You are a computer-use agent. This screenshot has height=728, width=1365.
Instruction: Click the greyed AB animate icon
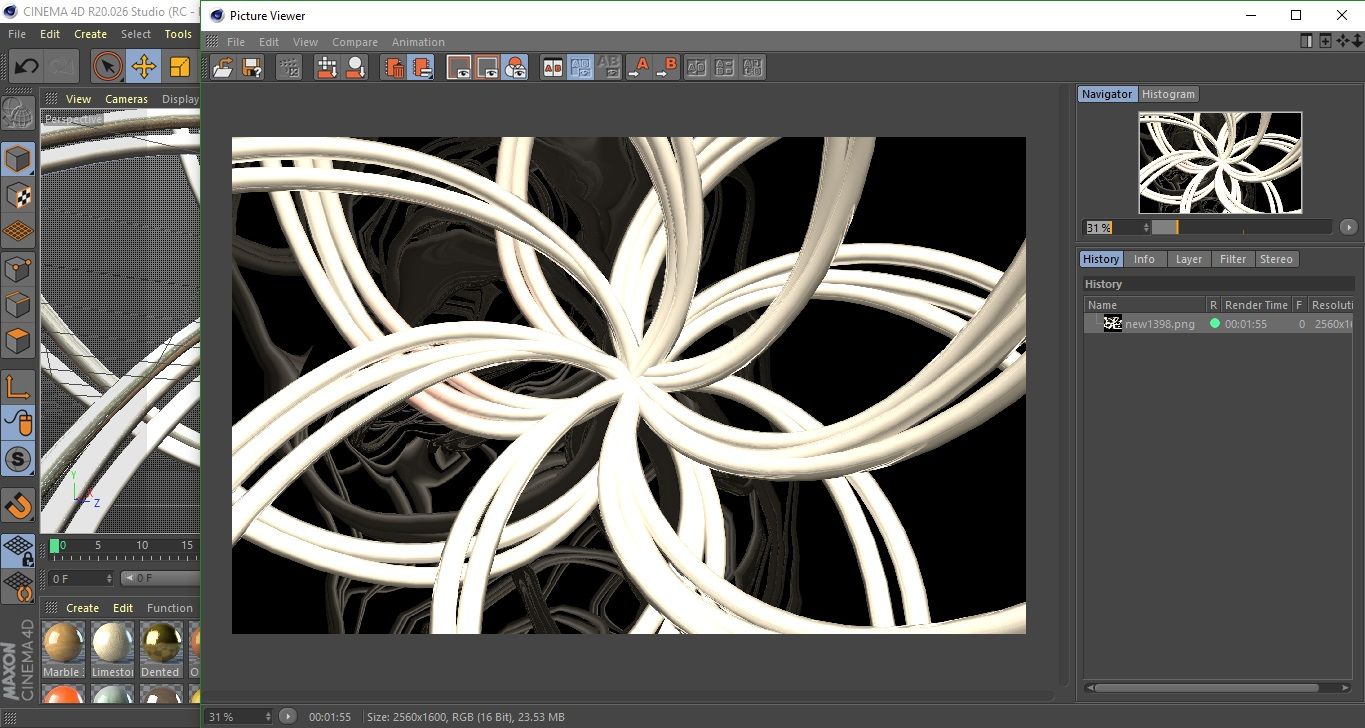click(x=608, y=67)
